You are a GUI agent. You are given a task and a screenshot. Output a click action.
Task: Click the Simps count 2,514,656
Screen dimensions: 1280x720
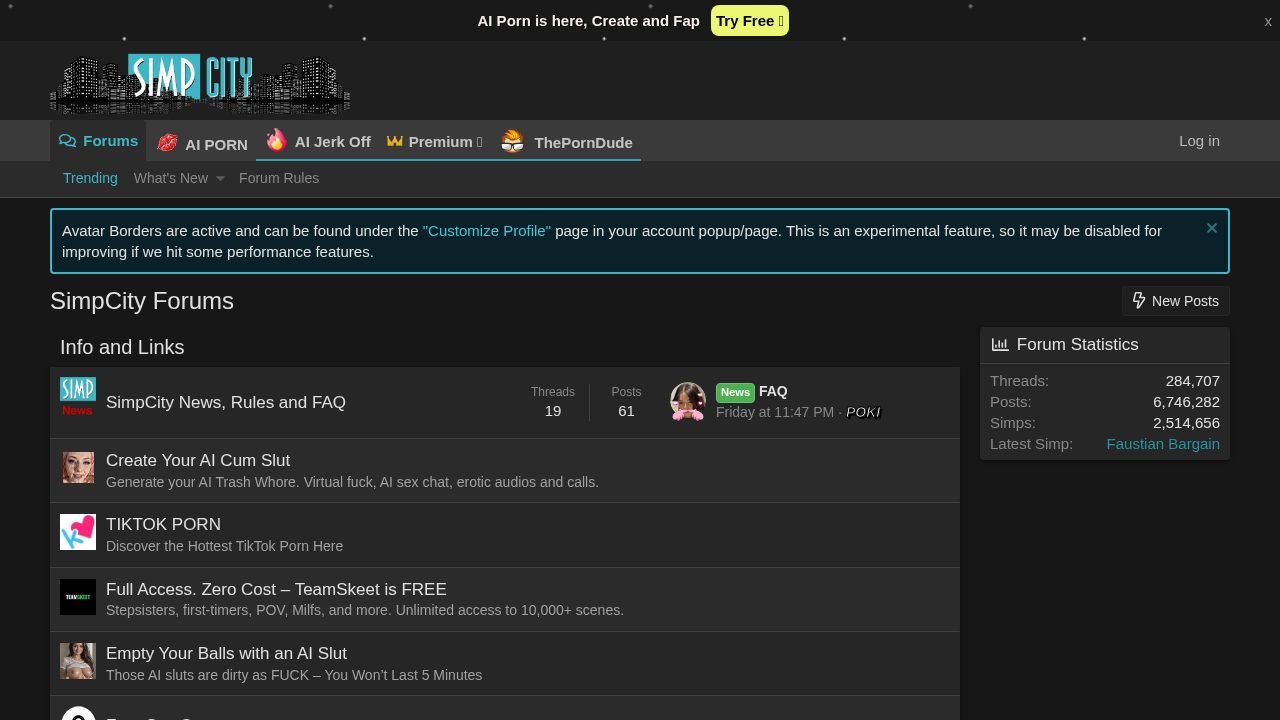pos(1186,423)
